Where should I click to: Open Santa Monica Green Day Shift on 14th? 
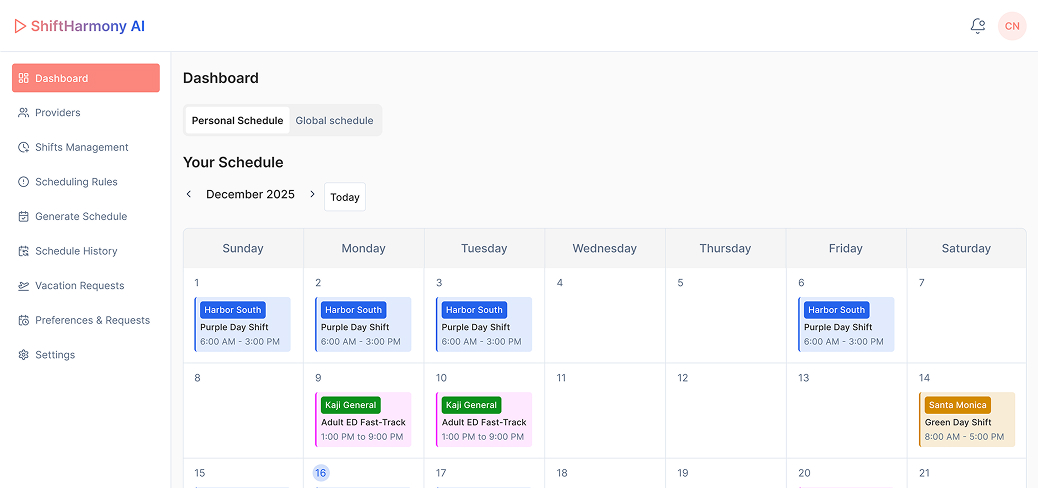tap(966, 420)
